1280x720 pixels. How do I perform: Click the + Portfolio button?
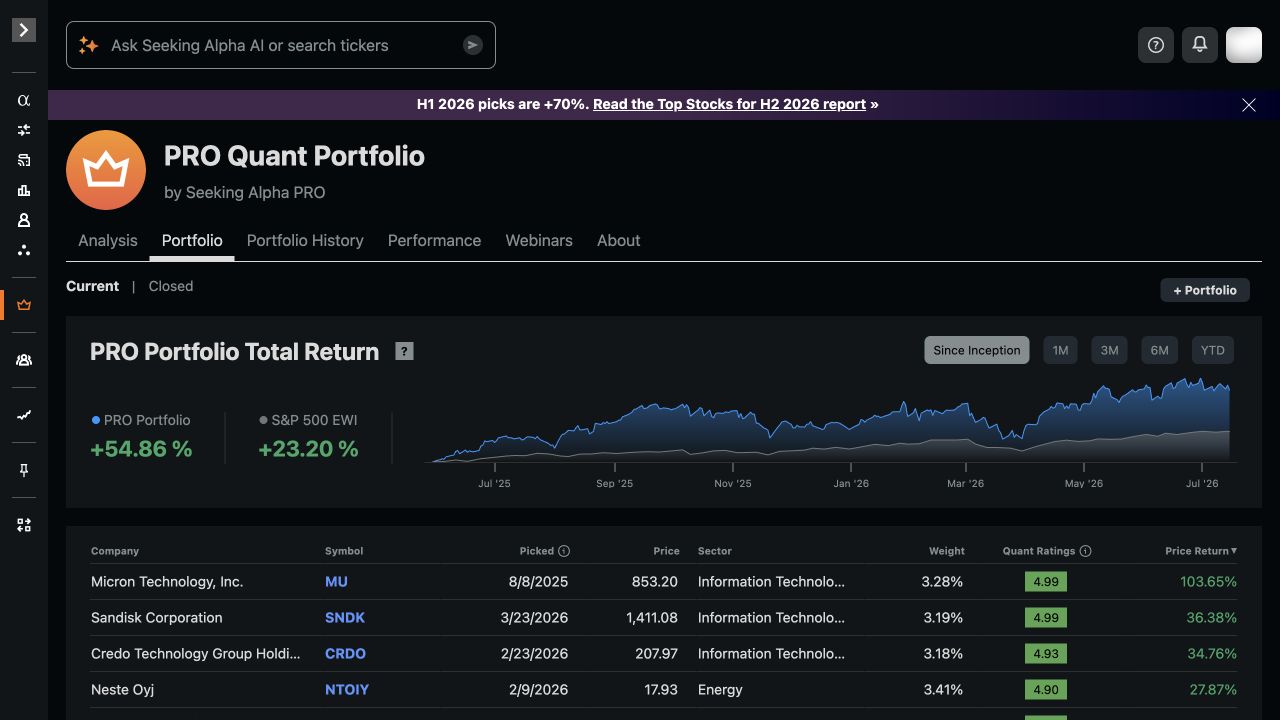(x=1205, y=290)
